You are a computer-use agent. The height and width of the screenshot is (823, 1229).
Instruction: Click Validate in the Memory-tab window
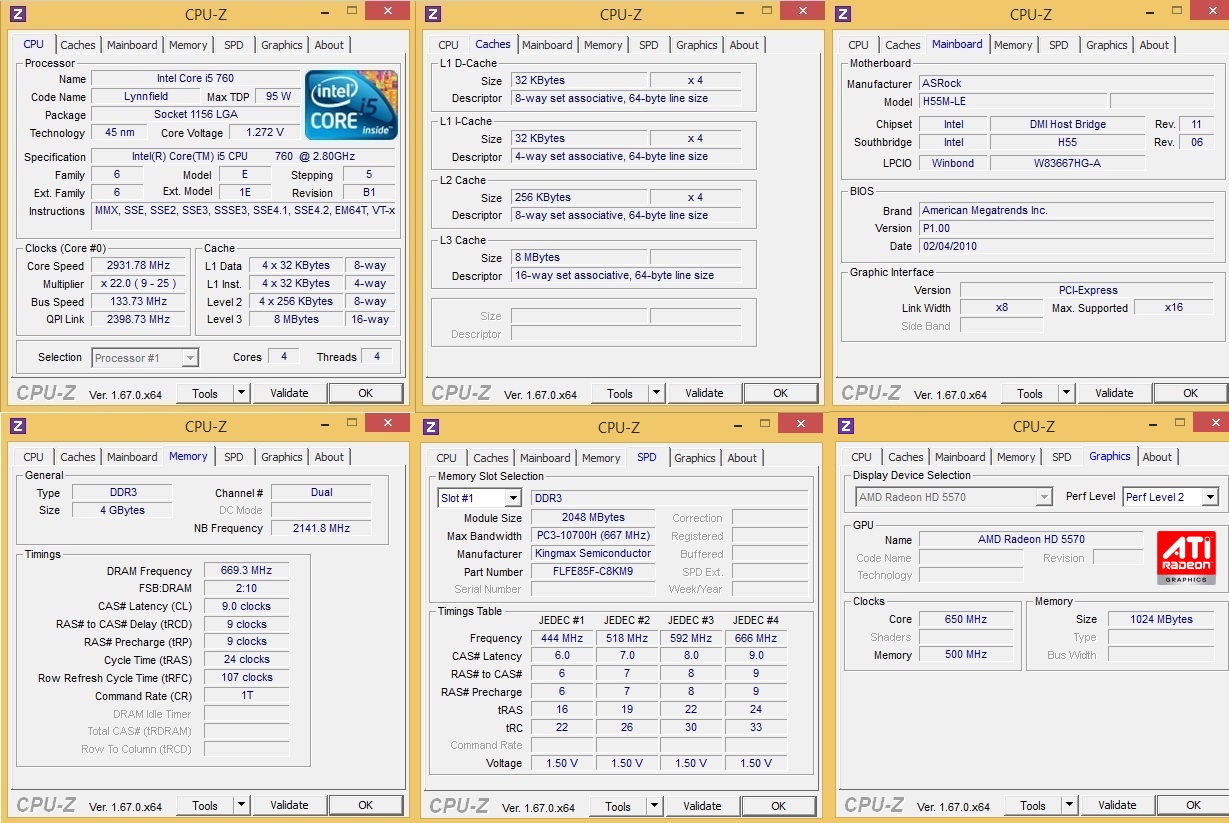[x=289, y=806]
